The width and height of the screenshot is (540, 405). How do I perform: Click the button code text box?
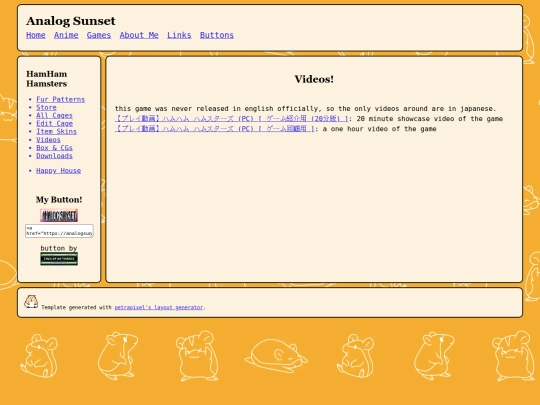coord(59,231)
